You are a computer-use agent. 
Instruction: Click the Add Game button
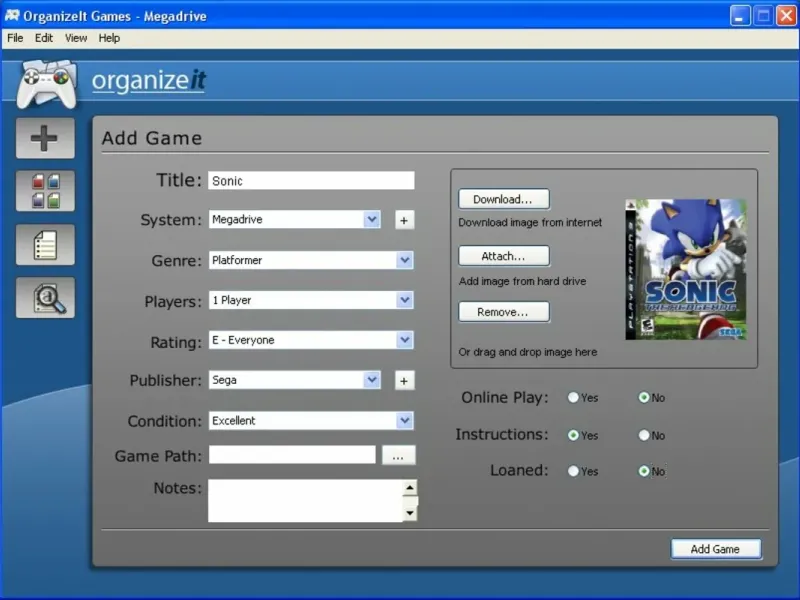pos(716,549)
